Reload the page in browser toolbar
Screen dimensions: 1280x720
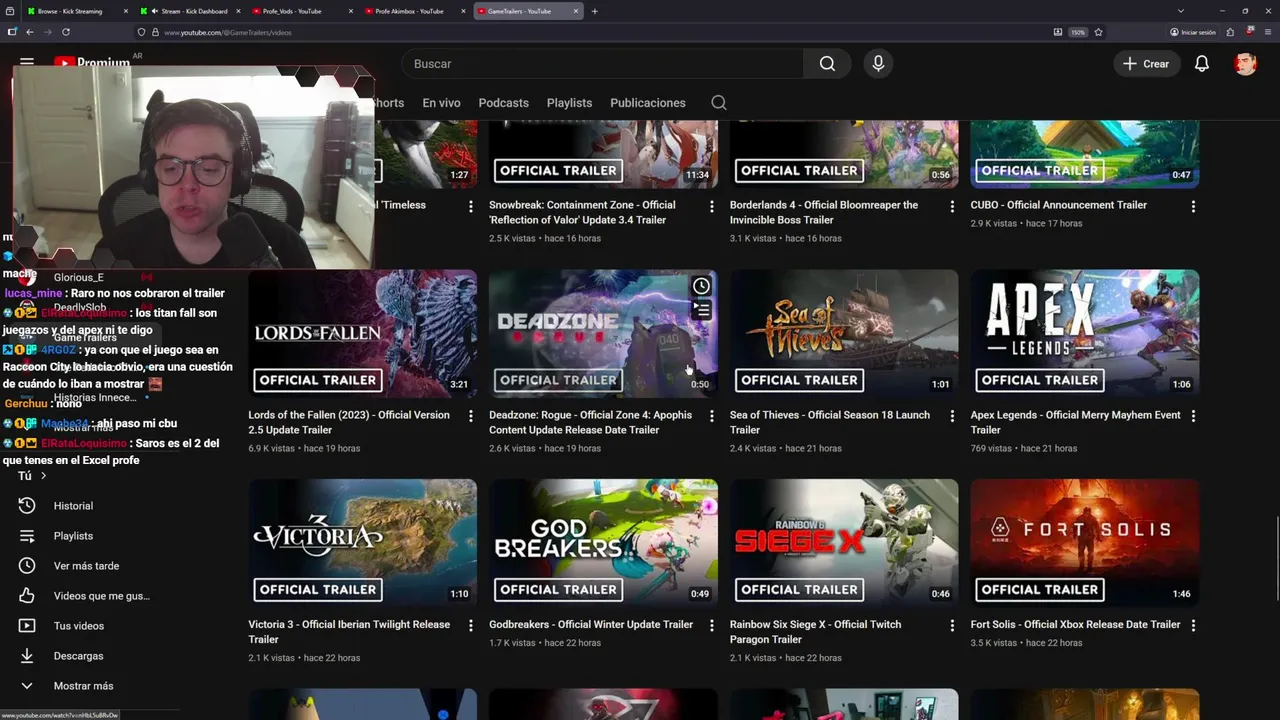(x=66, y=32)
